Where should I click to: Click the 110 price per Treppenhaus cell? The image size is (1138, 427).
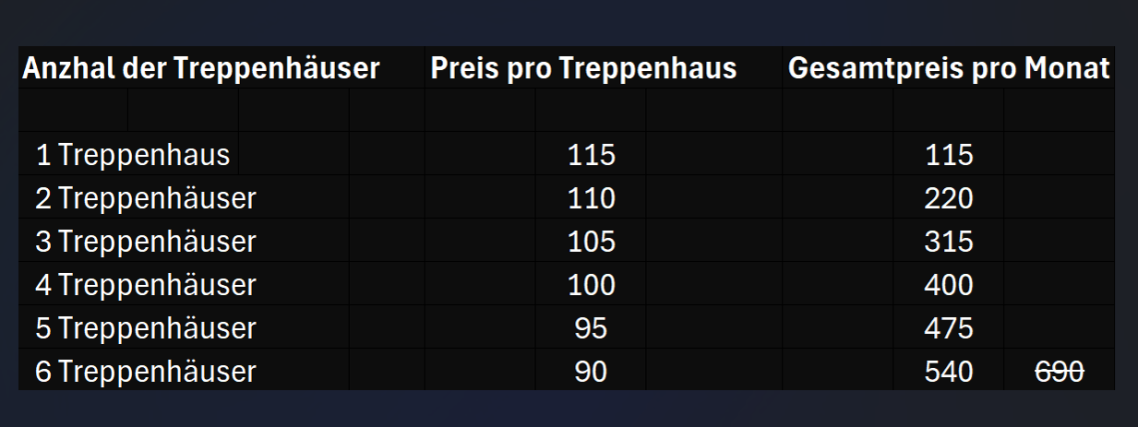(591, 199)
